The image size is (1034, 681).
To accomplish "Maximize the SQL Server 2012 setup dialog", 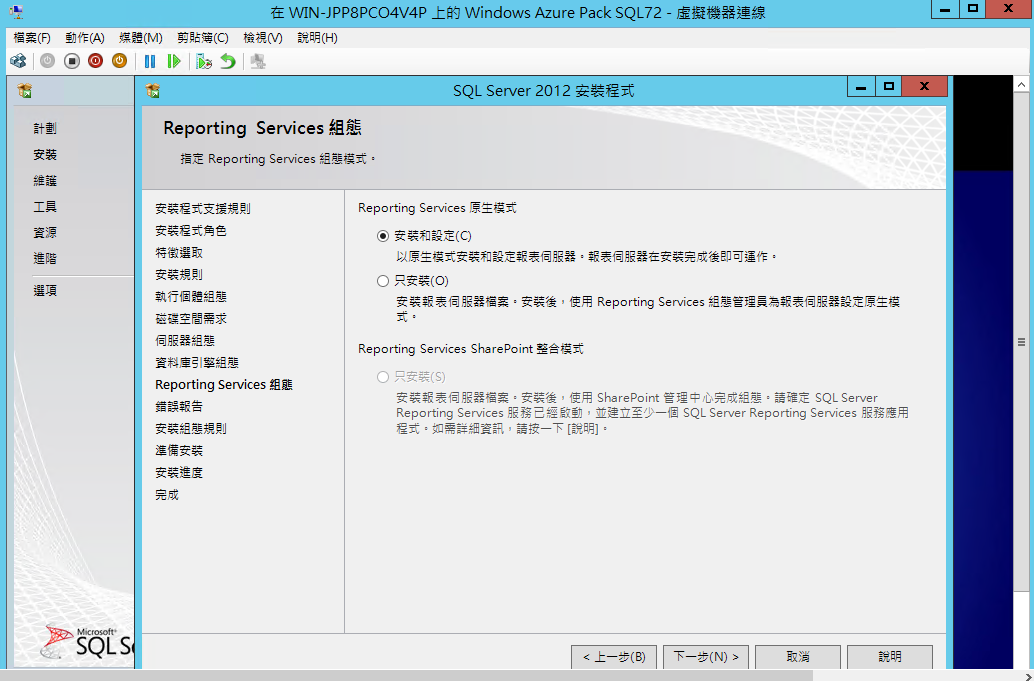I will click(888, 86).
